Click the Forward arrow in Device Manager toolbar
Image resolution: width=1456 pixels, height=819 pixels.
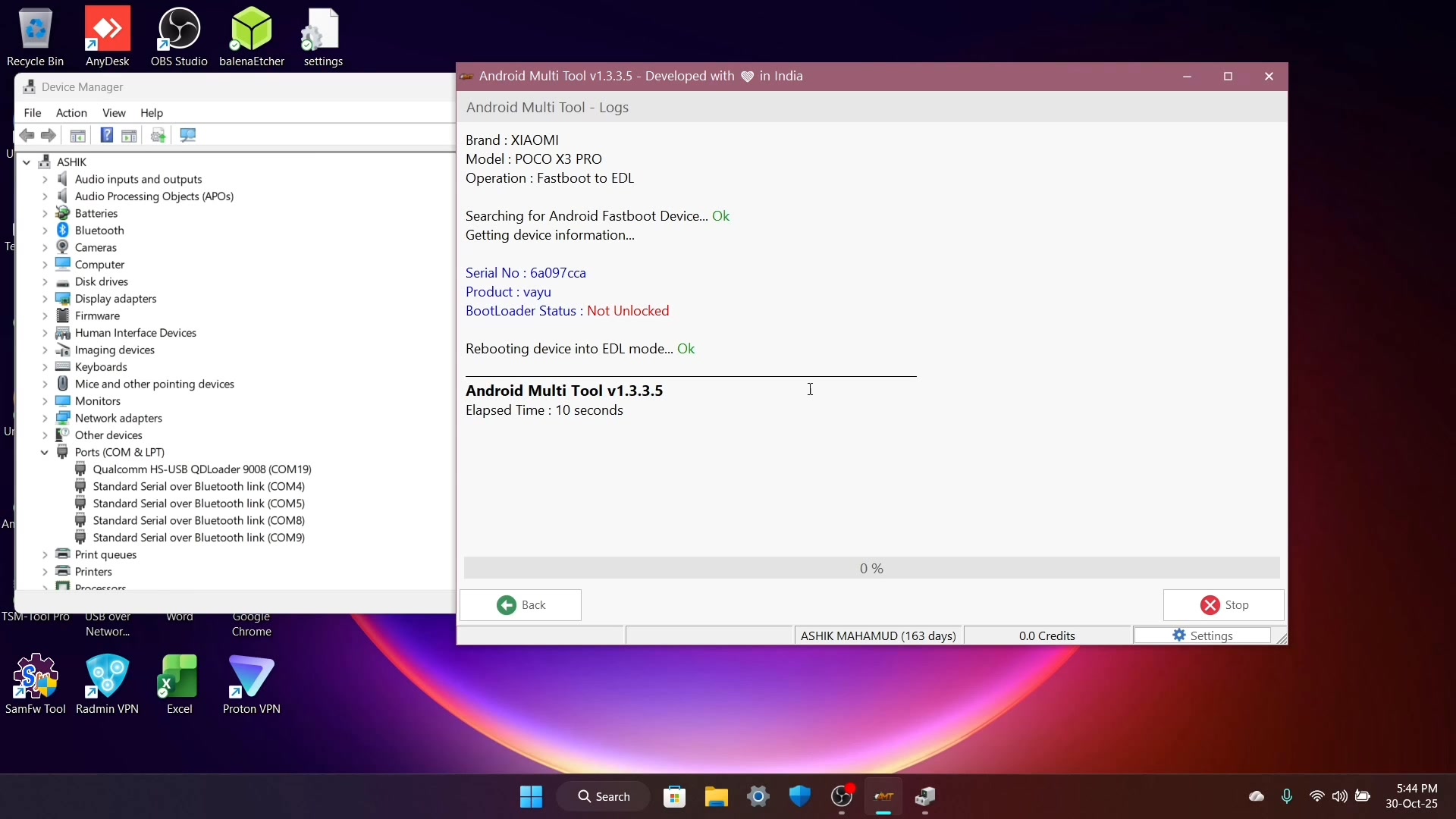pyautogui.click(x=49, y=135)
